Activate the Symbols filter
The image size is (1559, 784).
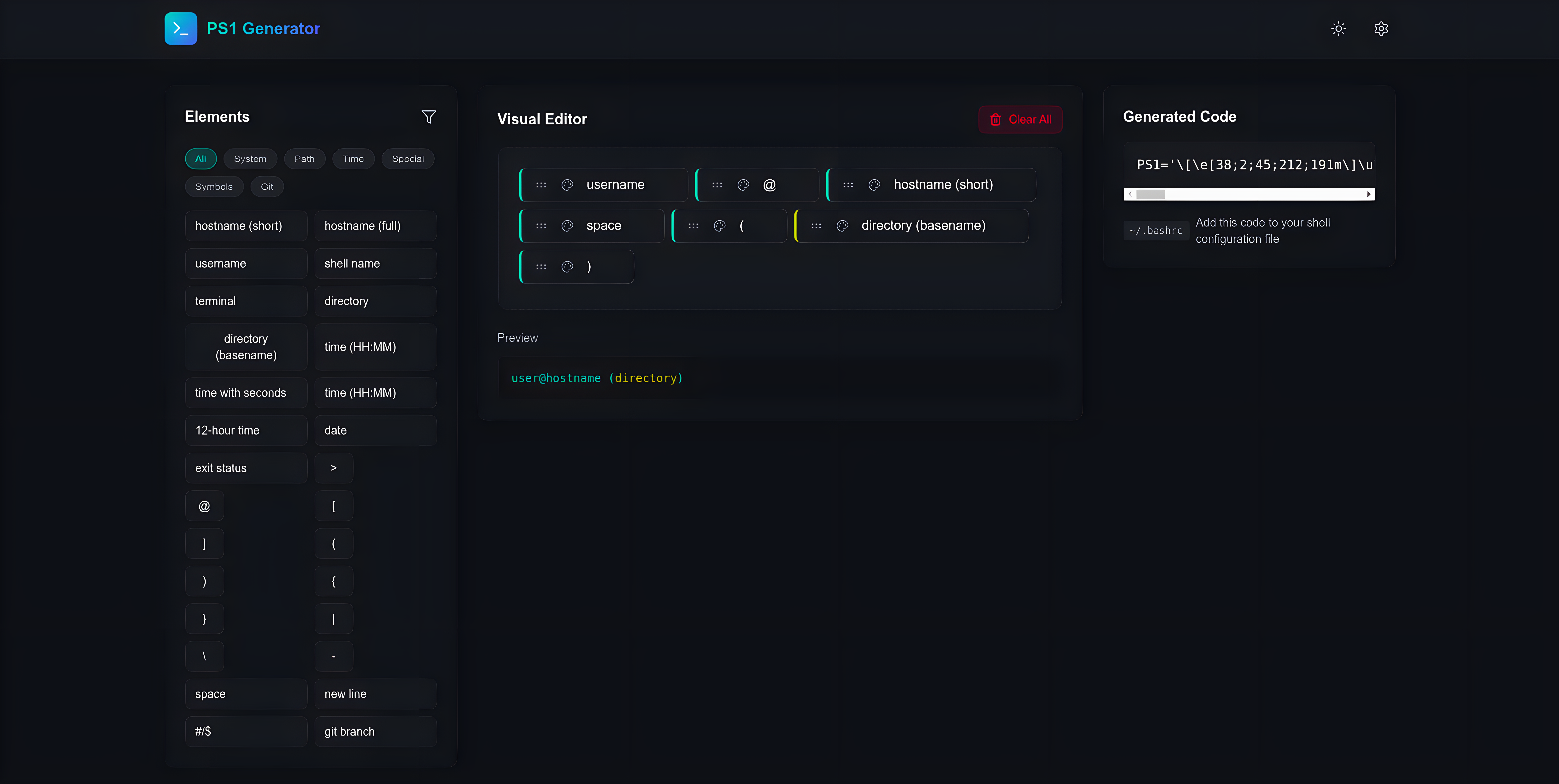(x=214, y=186)
